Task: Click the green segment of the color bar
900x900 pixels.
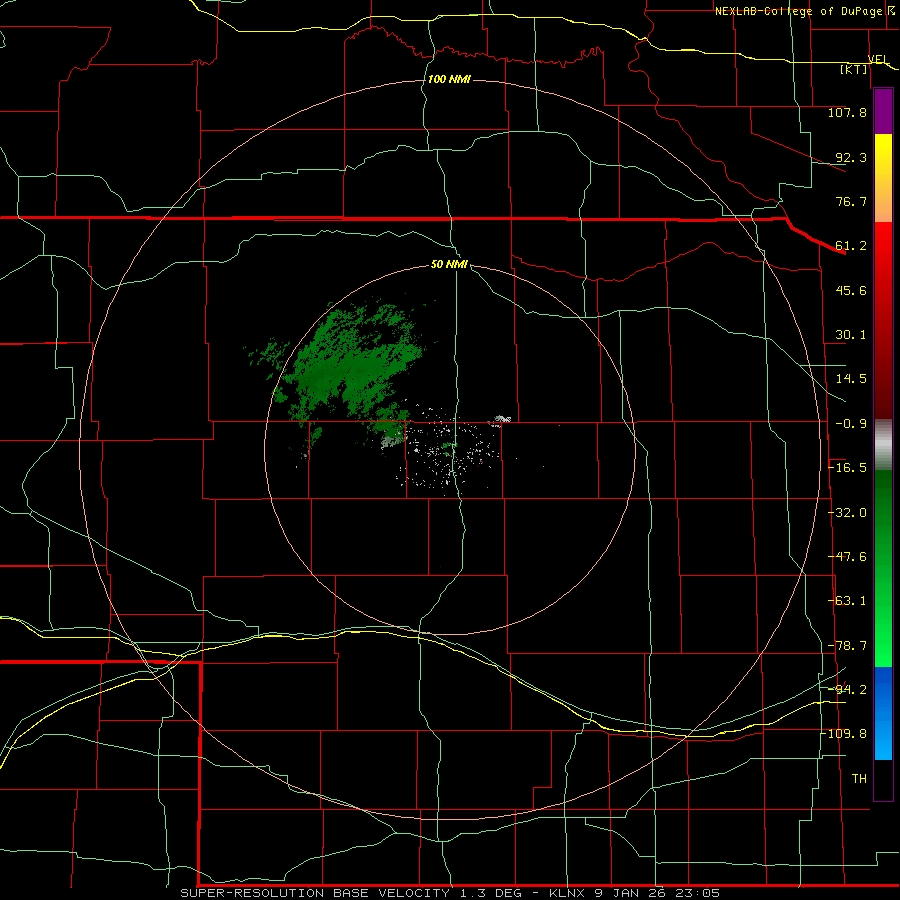Action: coord(883,568)
